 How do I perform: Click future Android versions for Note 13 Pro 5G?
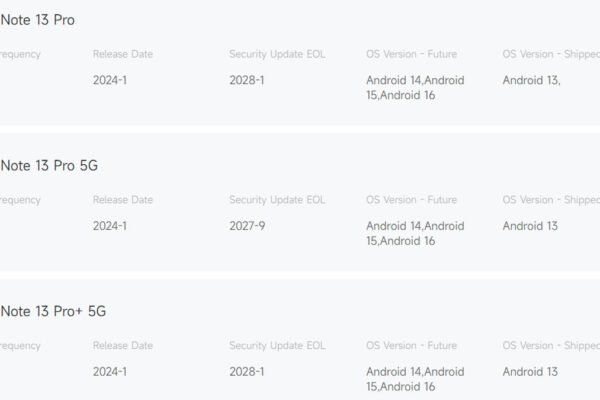(415, 233)
